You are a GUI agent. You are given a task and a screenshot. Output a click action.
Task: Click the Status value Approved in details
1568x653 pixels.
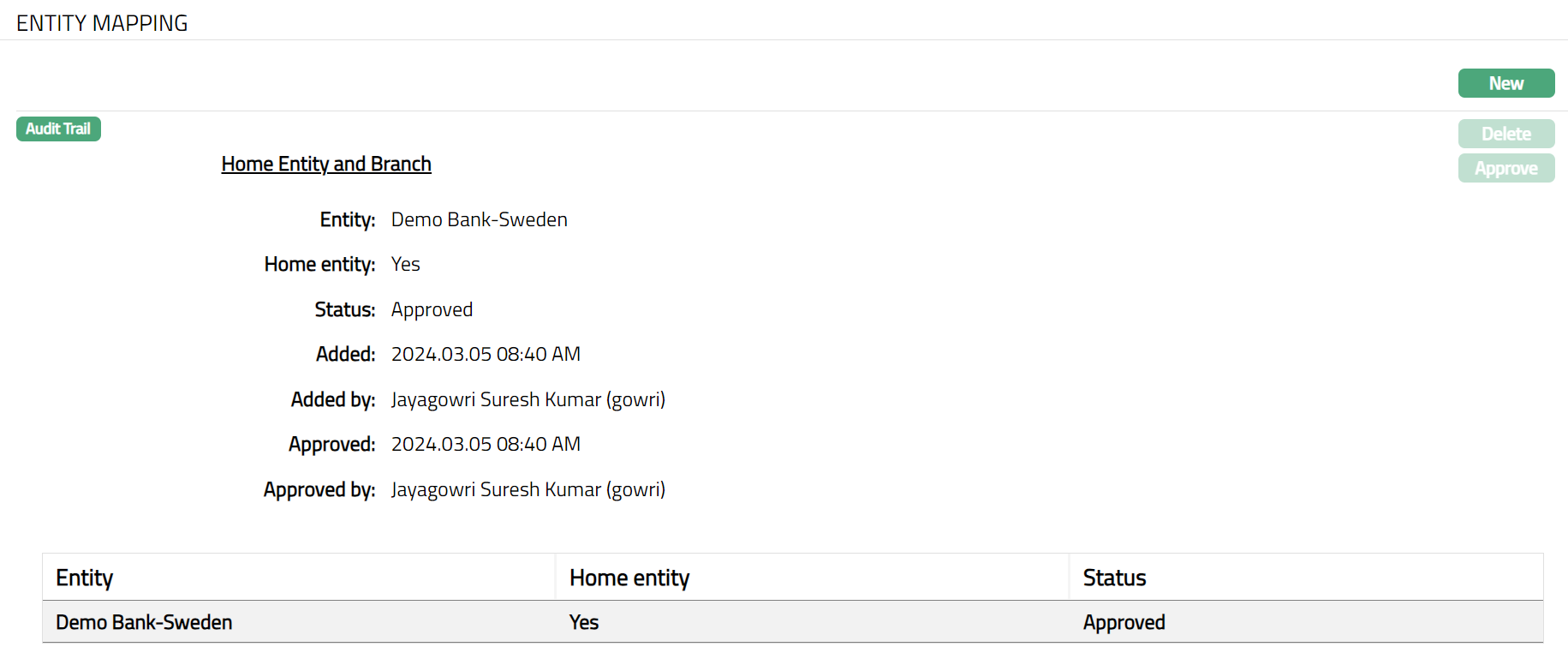click(432, 309)
